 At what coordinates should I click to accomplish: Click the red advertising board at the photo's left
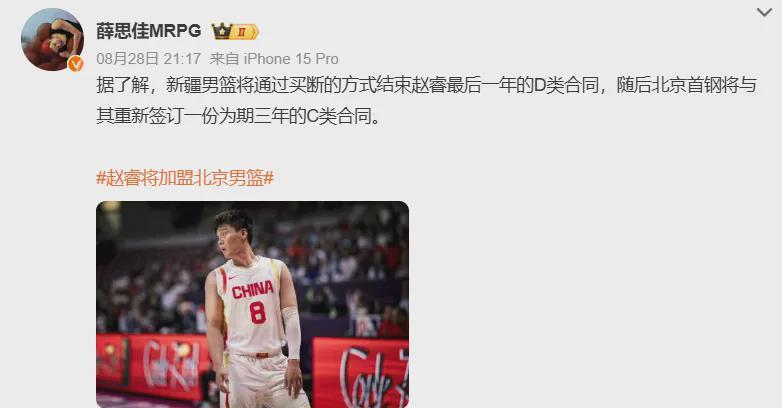153,365
